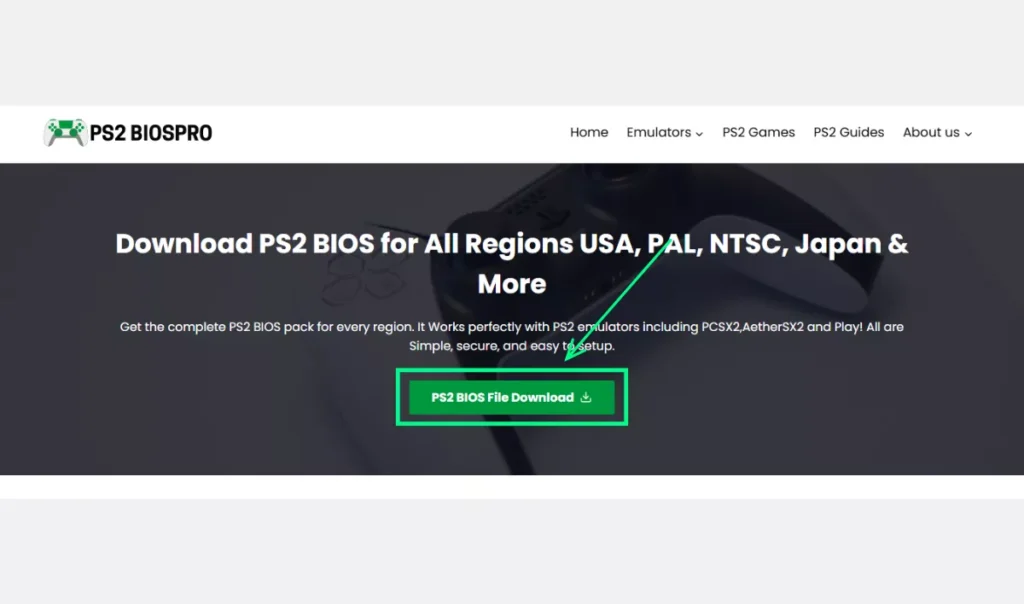Click the PS2 BIOSPRO site title text
This screenshot has width=1024, height=604.
click(151, 133)
